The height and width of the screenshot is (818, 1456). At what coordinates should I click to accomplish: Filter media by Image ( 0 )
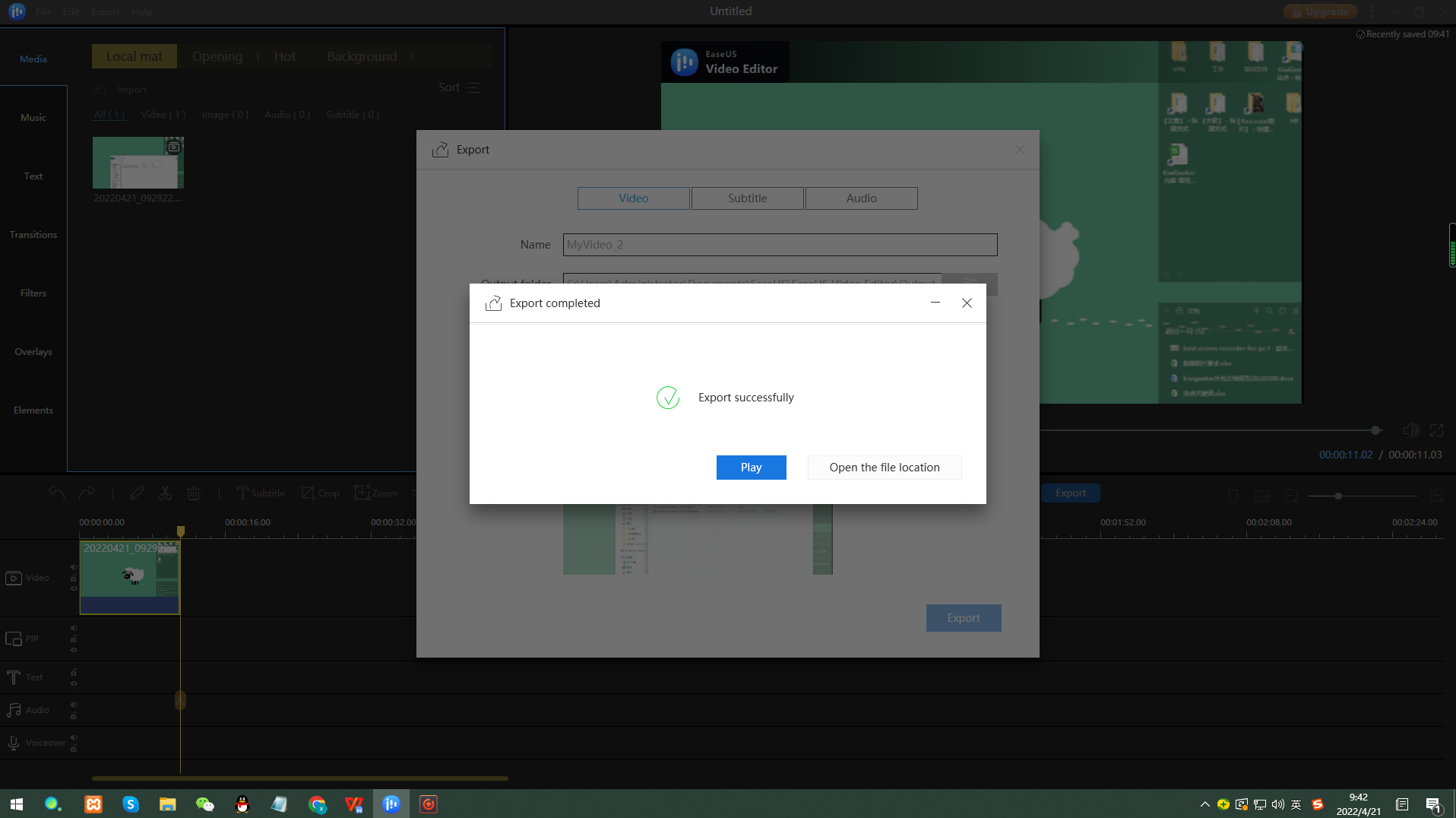tap(225, 115)
